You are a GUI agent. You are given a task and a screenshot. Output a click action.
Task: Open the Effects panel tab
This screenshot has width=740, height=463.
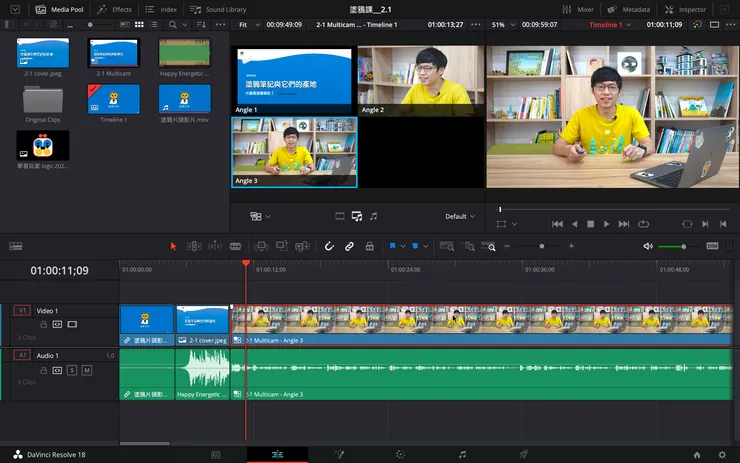click(x=115, y=9)
